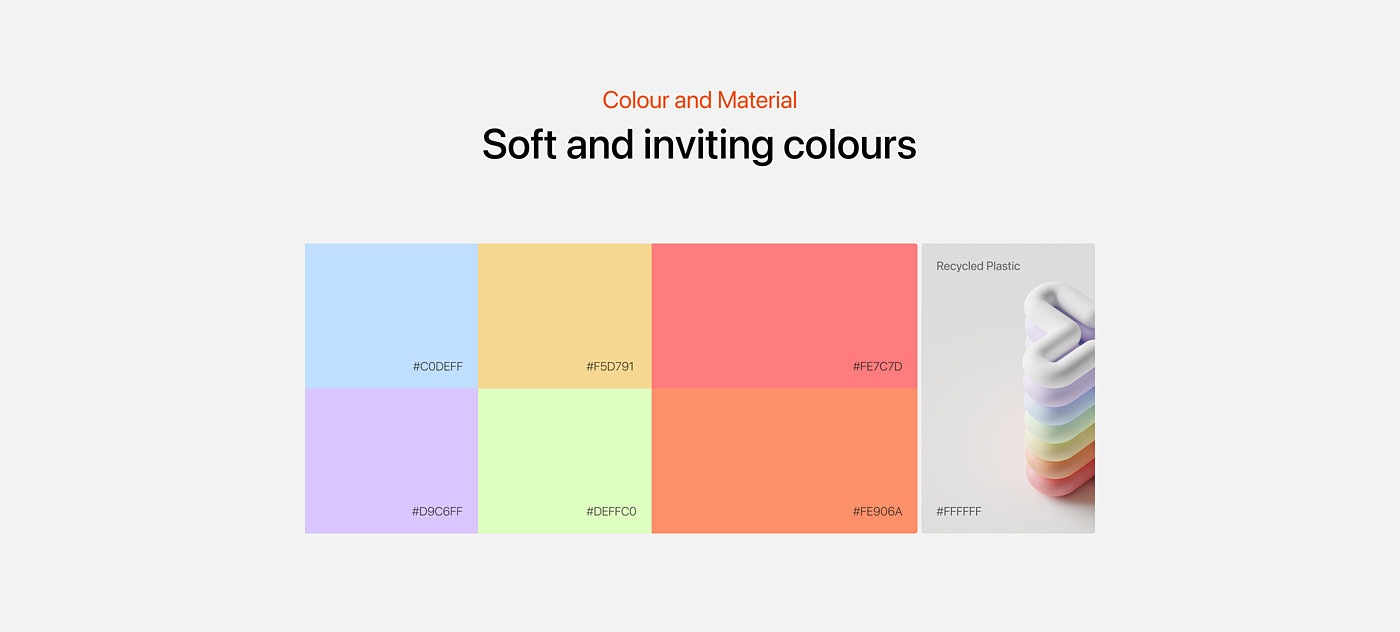Click the "Colour and Material" subtitle
1400x632 pixels.
(x=700, y=100)
